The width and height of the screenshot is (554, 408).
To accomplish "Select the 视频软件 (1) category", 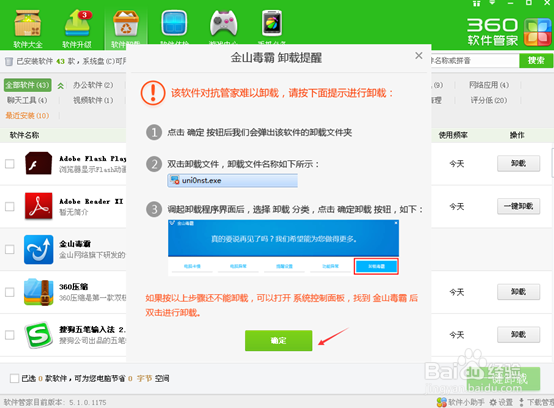I will 93,100.
